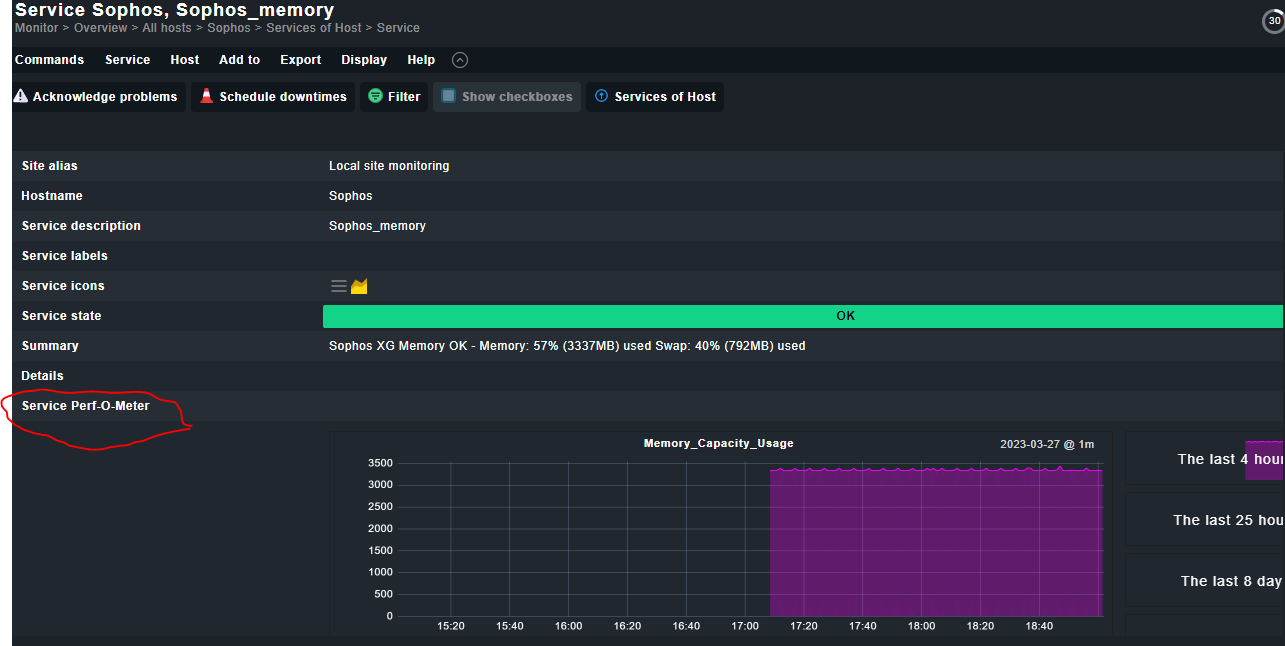Open the Help menu
1285x646 pixels.
tap(421, 60)
